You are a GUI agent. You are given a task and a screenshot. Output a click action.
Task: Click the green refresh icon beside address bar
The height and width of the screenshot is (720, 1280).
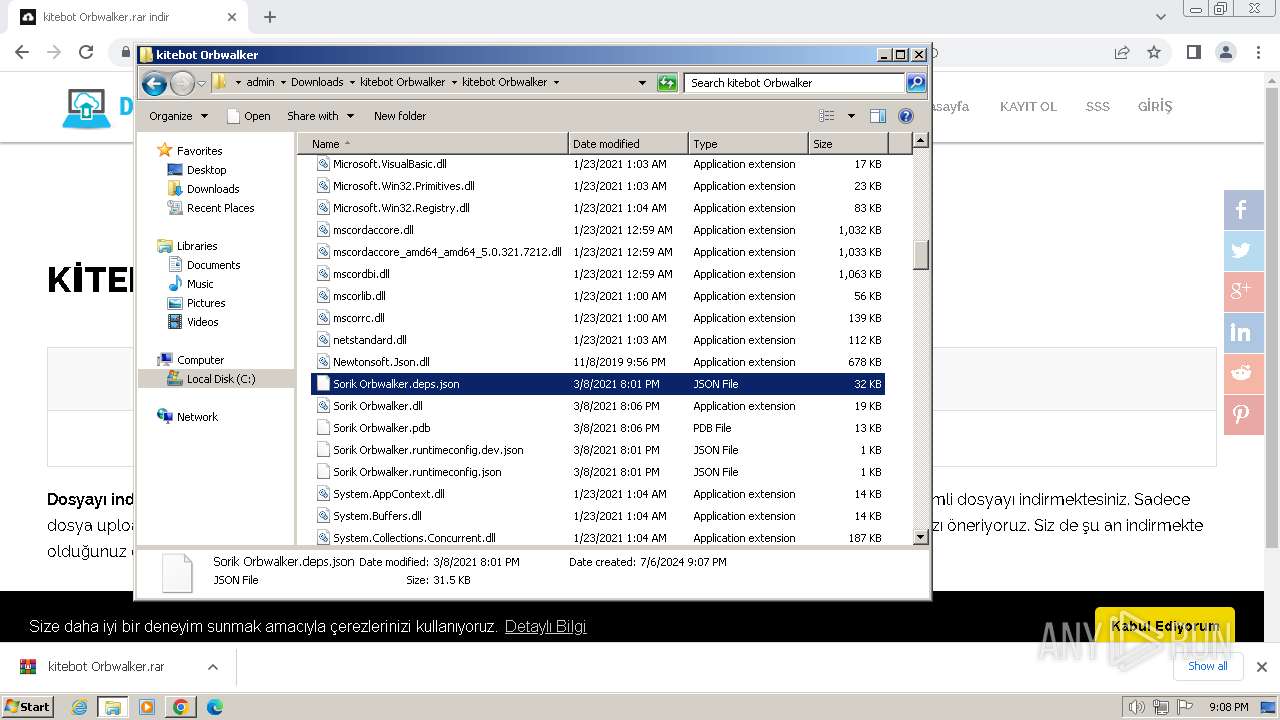click(667, 83)
